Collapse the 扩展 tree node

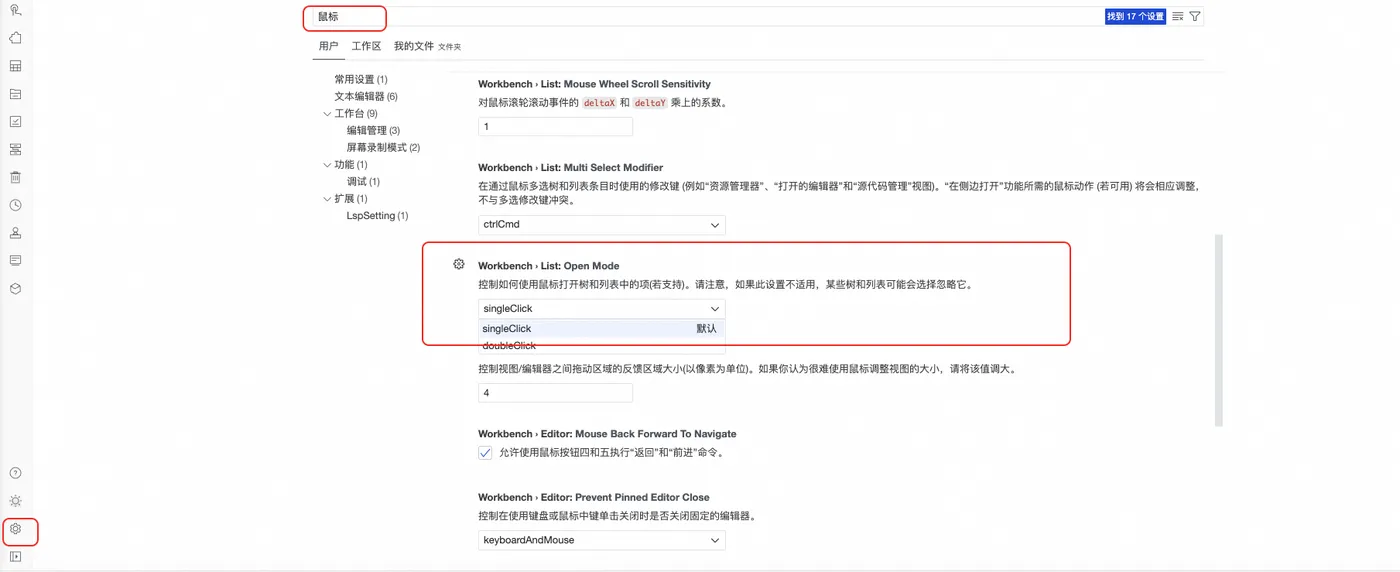(x=327, y=199)
